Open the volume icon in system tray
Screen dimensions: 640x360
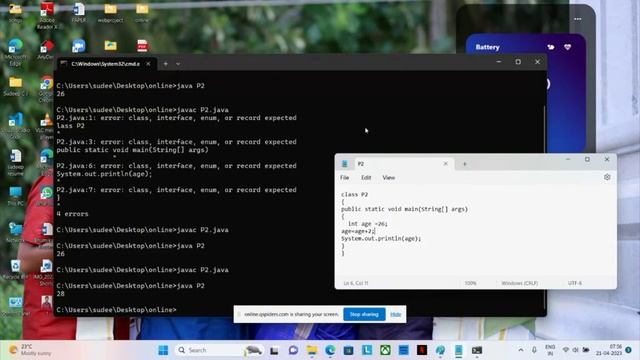click(576, 350)
